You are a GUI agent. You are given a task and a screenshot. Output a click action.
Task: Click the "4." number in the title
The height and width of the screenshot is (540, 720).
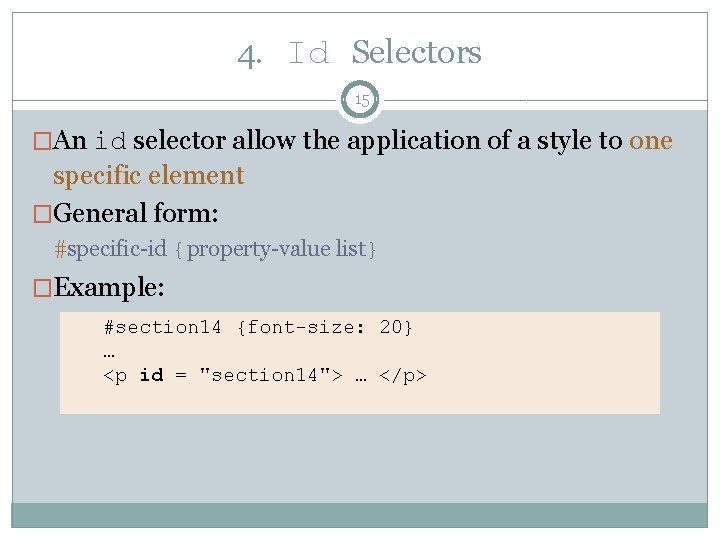(x=250, y=53)
